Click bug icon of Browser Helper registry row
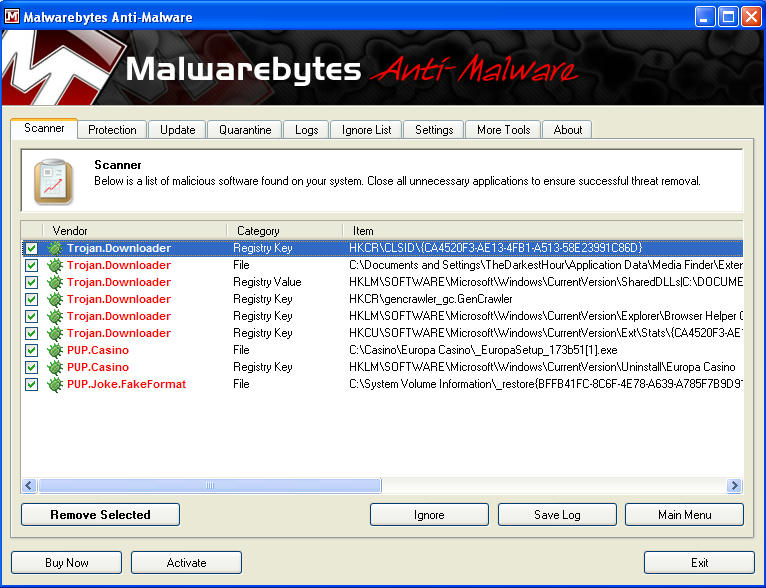Image resolution: width=766 pixels, height=588 pixels. tap(55, 316)
